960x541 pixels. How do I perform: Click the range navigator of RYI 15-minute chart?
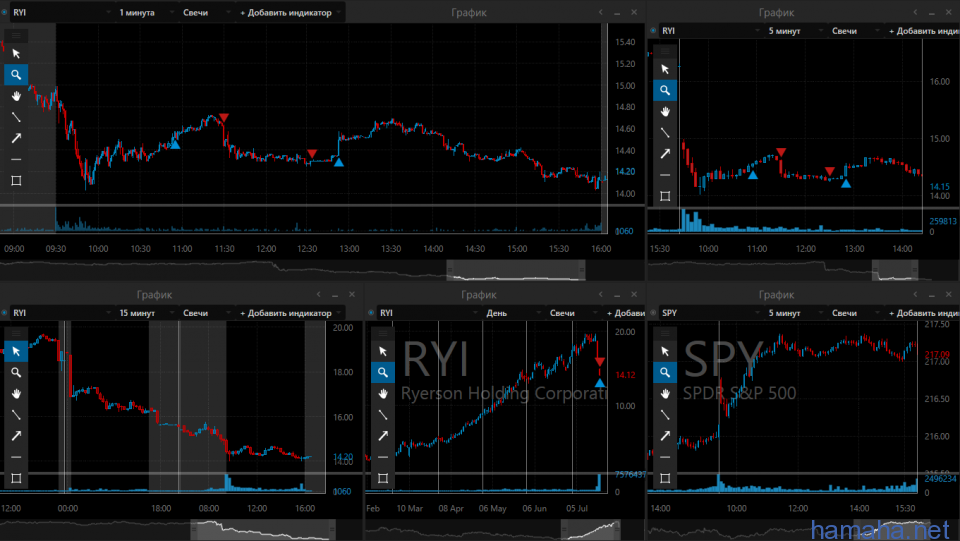coord(181,529)
